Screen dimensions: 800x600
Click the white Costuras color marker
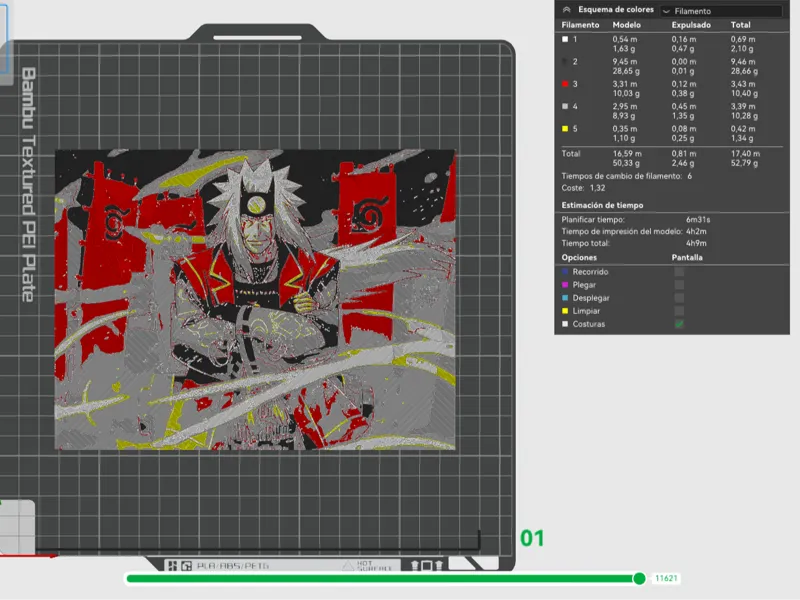tap(565, 324)
